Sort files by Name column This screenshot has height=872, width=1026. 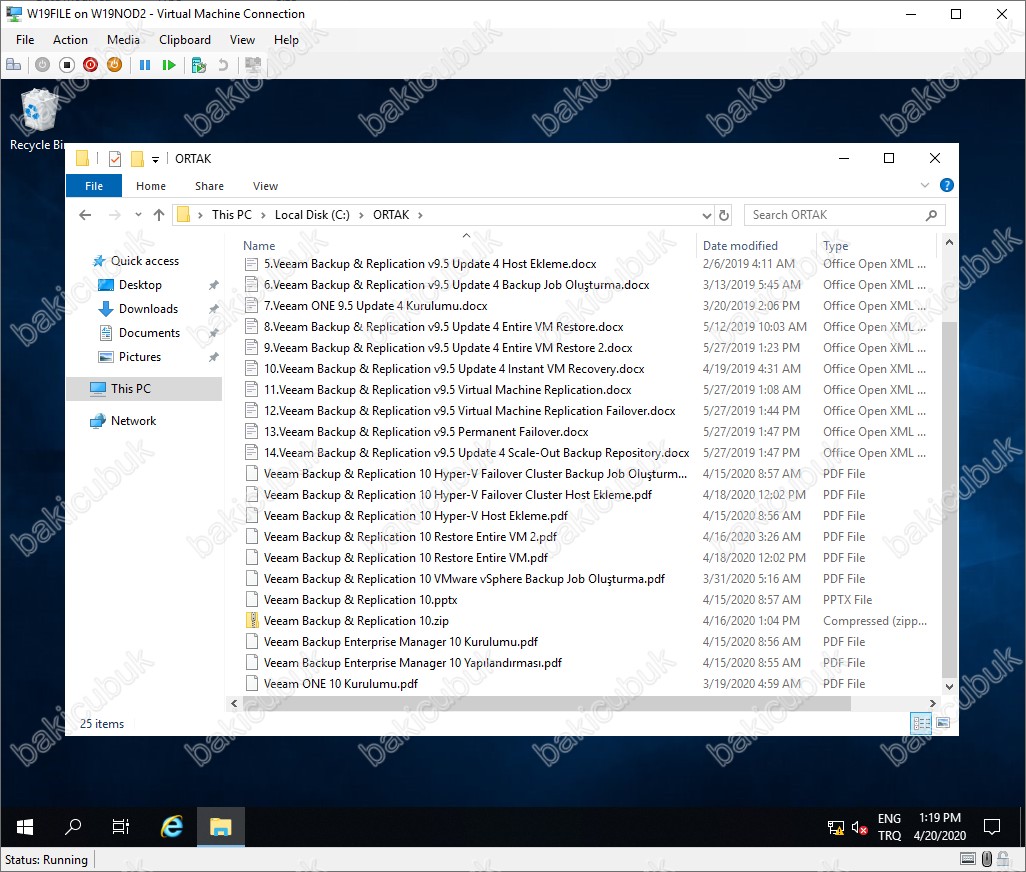[x=259, y=246]
